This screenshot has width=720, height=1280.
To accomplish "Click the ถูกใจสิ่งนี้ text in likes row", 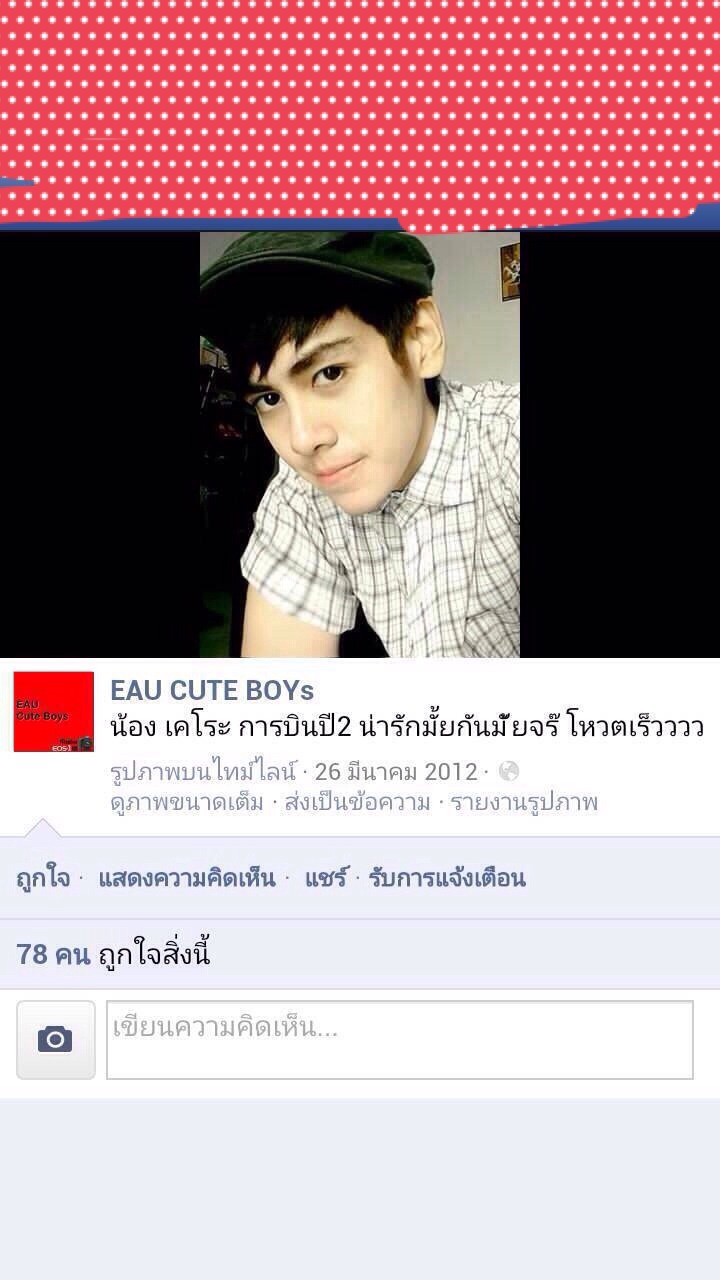I will pyautogui.click(x=155, y=954).
